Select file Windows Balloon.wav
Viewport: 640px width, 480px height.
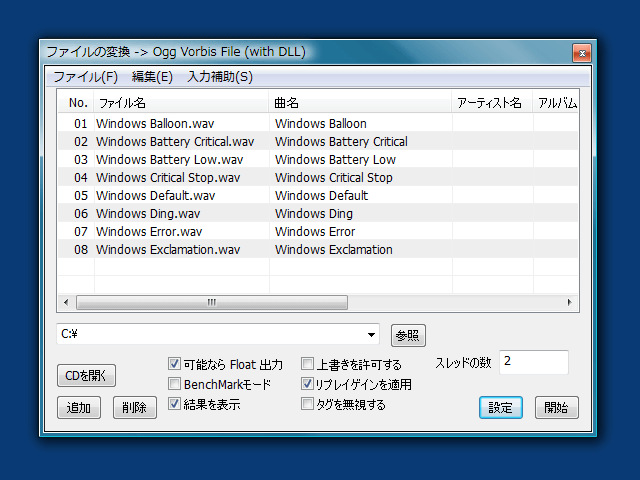155,123
